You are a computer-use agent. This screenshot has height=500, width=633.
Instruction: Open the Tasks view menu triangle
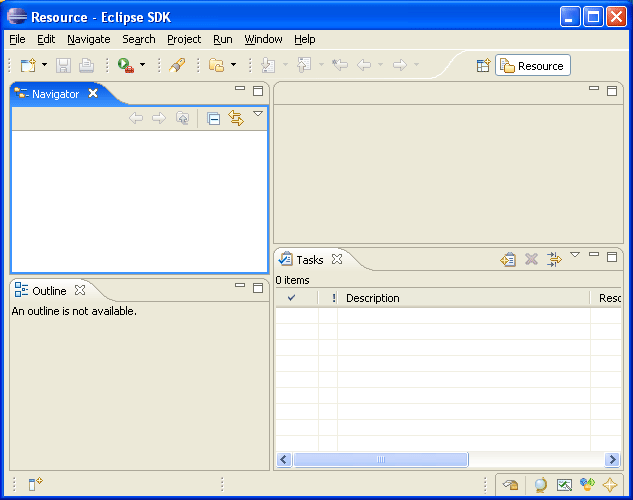575,255
